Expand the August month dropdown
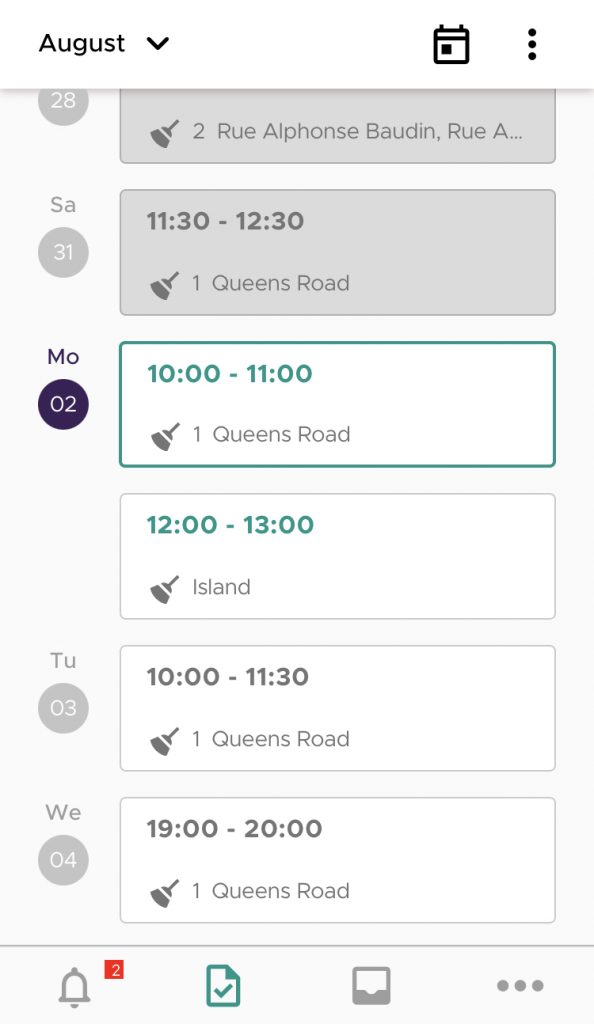This screenshot has width=594, height=1024. coord(104,43)
